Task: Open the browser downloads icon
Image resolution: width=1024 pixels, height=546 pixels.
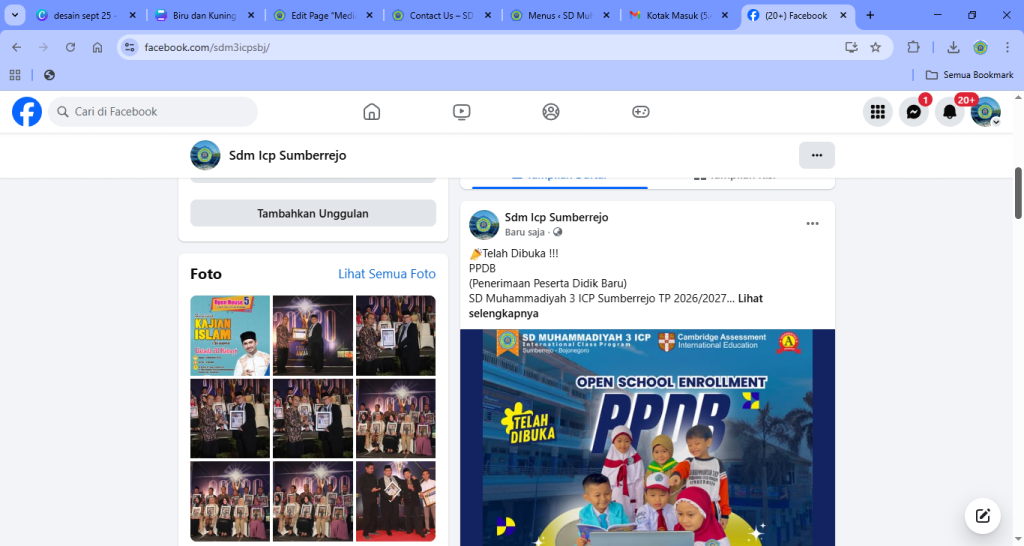Action: click(x=953, y=47)
